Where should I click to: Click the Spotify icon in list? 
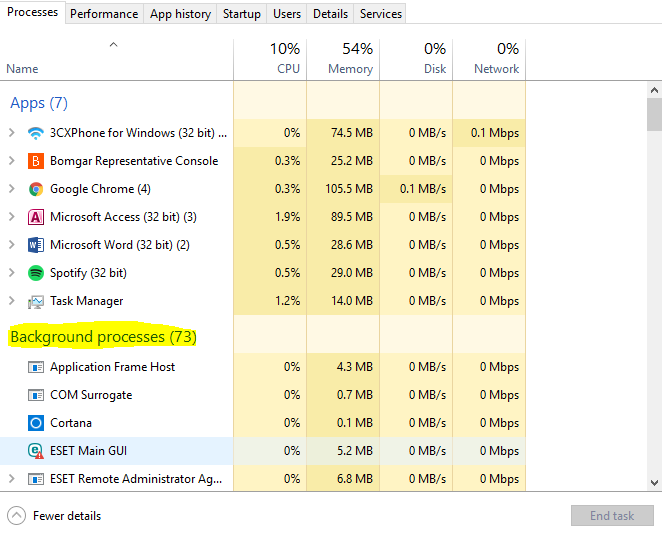pyautogui.click(x=36, y=273)
